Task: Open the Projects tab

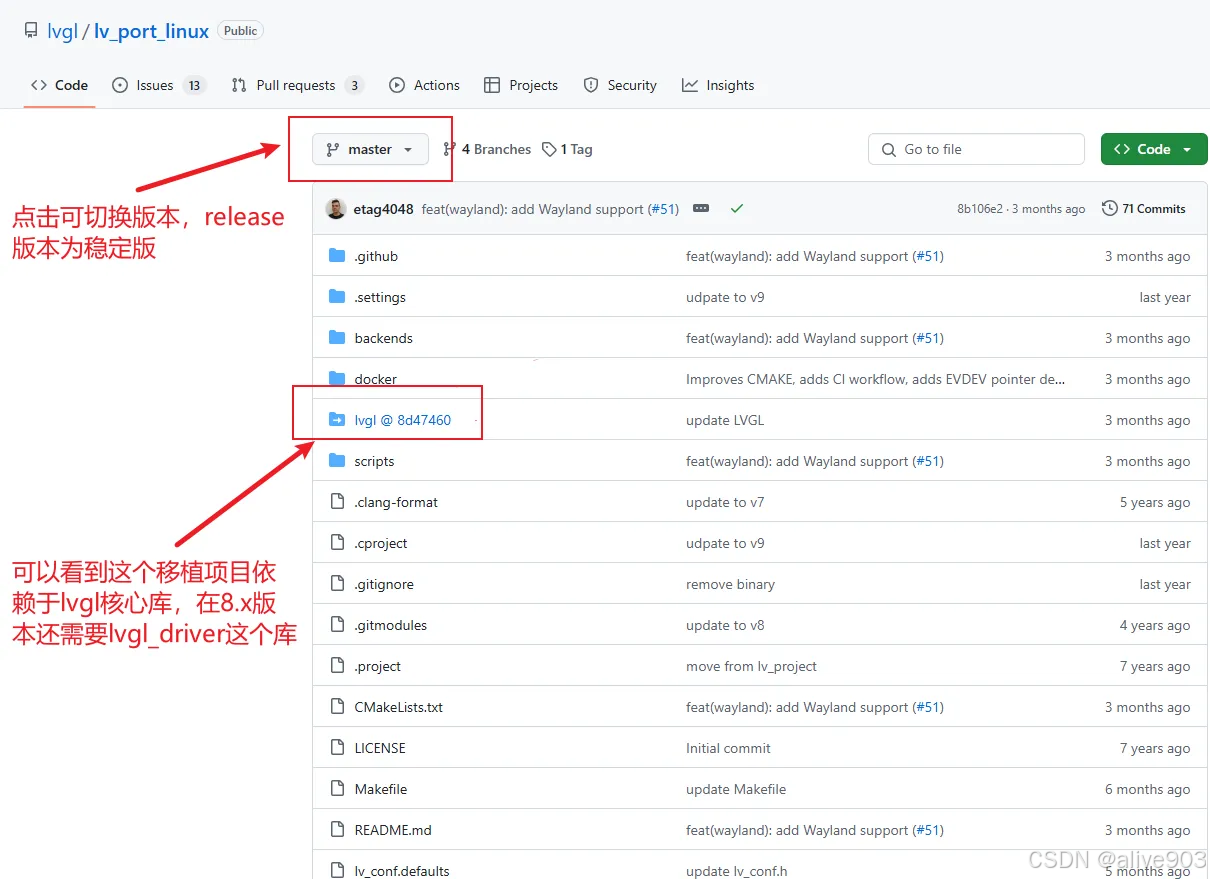Action: click(521, 85)
